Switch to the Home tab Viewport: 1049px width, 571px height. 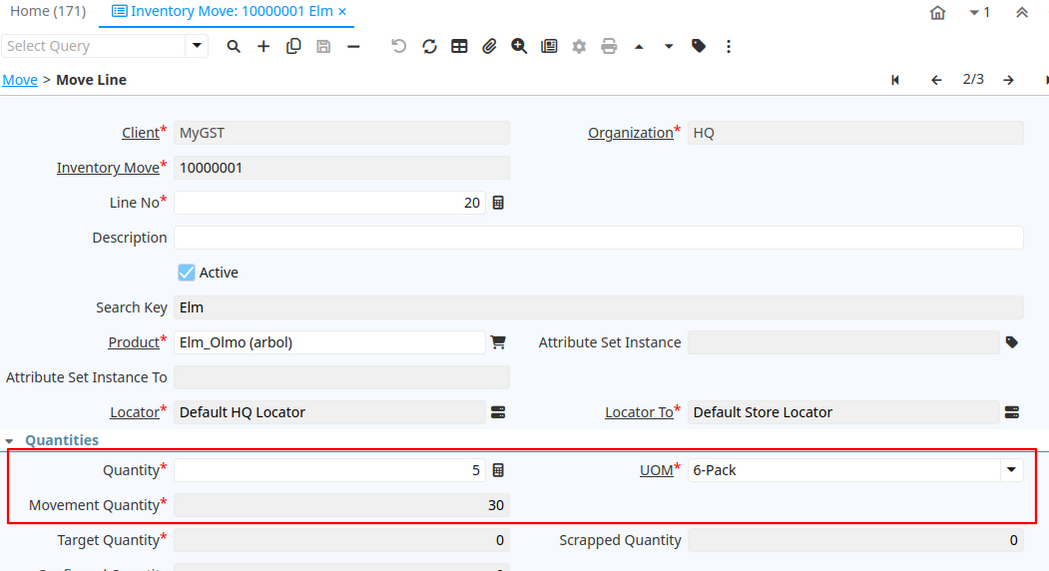click(48, 12)
